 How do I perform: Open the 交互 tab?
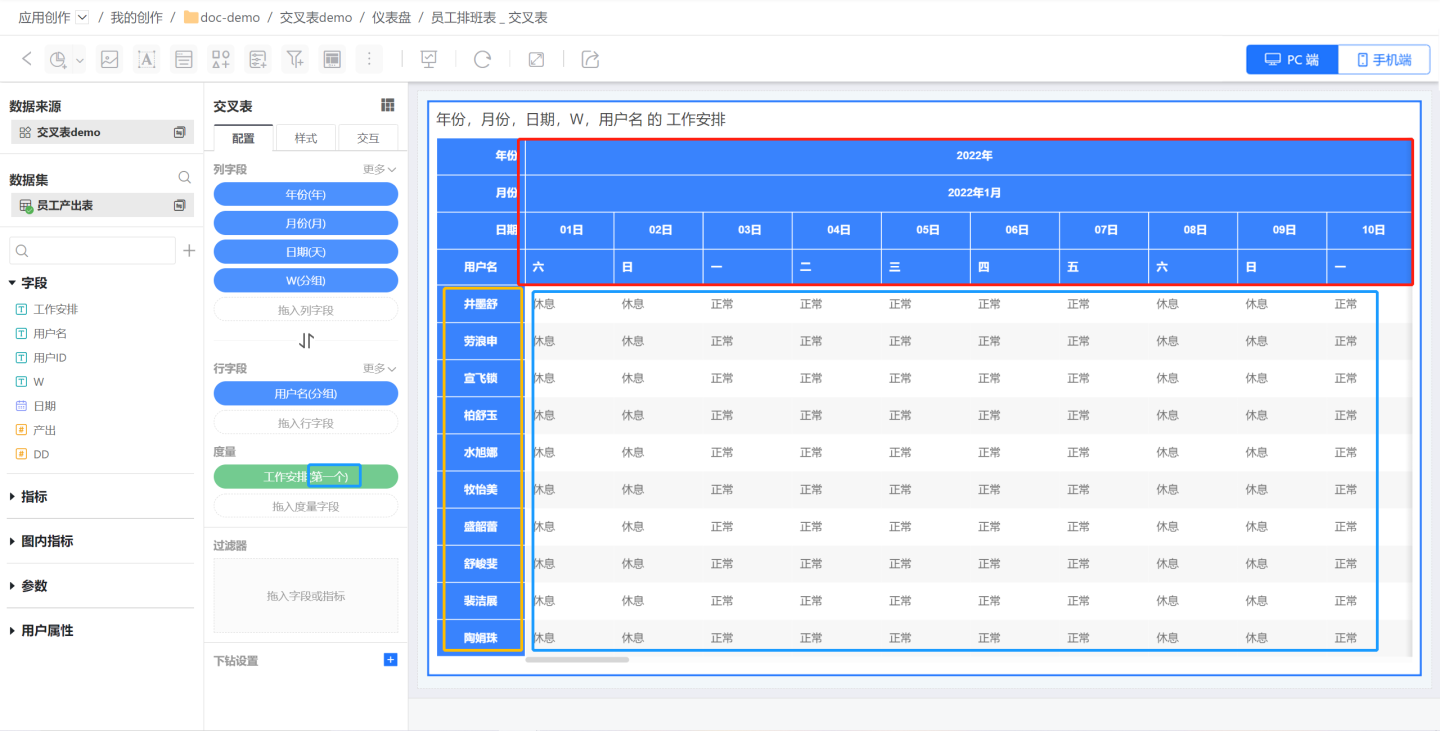(368, 138)
